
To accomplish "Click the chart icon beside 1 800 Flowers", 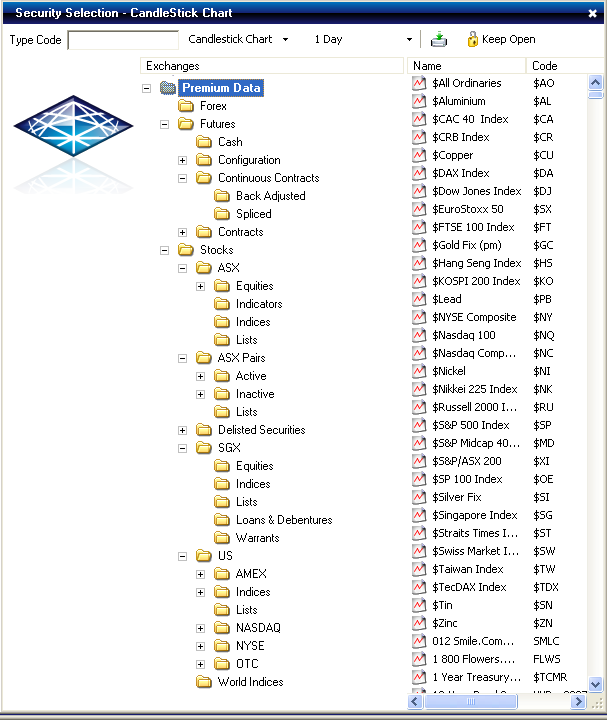I will (x=419, y=659).
